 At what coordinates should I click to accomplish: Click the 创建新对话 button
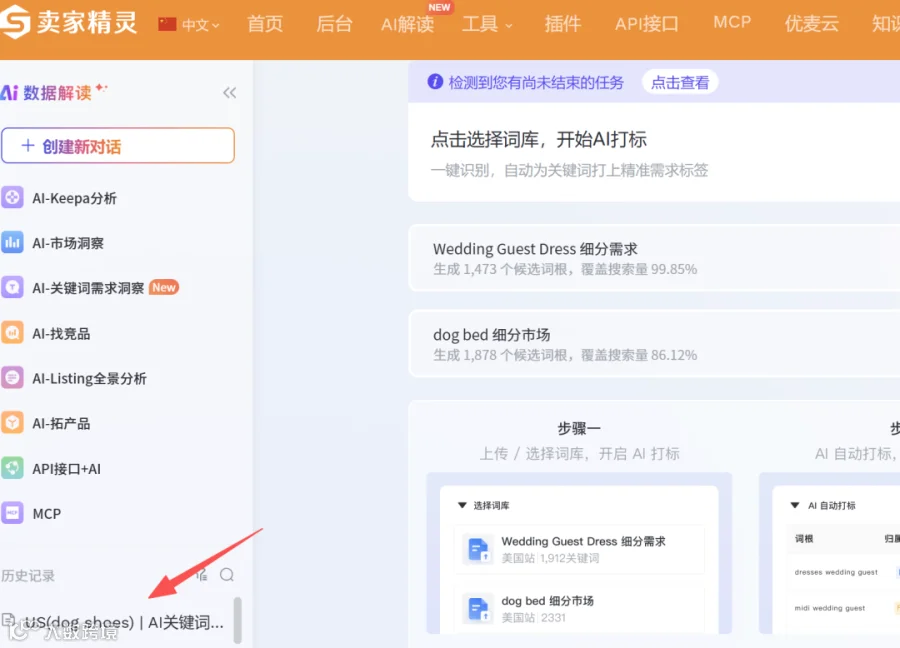(118, 146)
